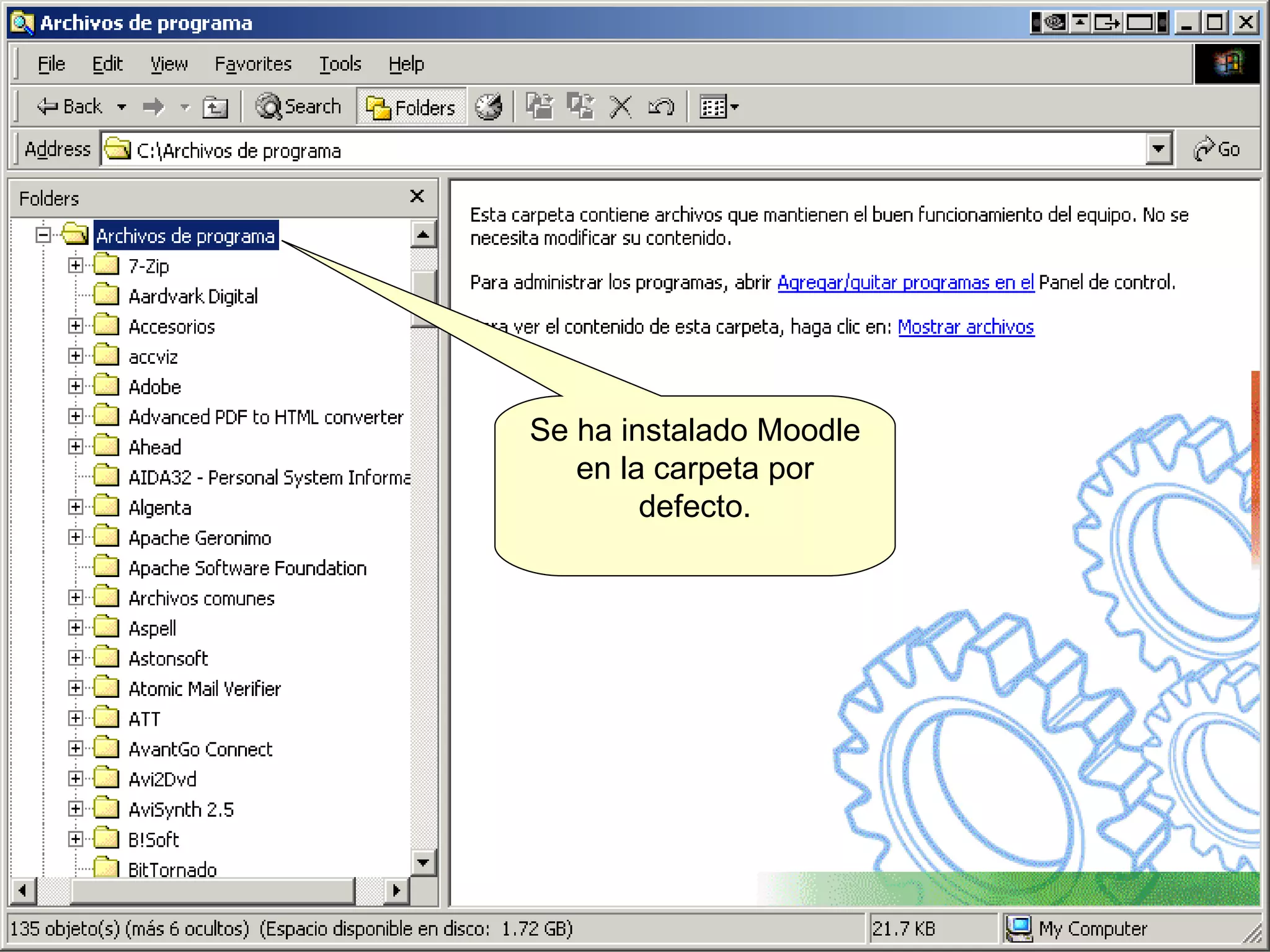Click the Agregar/quitar programas link
Screen dimensions: 1270x952
click(x=905, y=283)
